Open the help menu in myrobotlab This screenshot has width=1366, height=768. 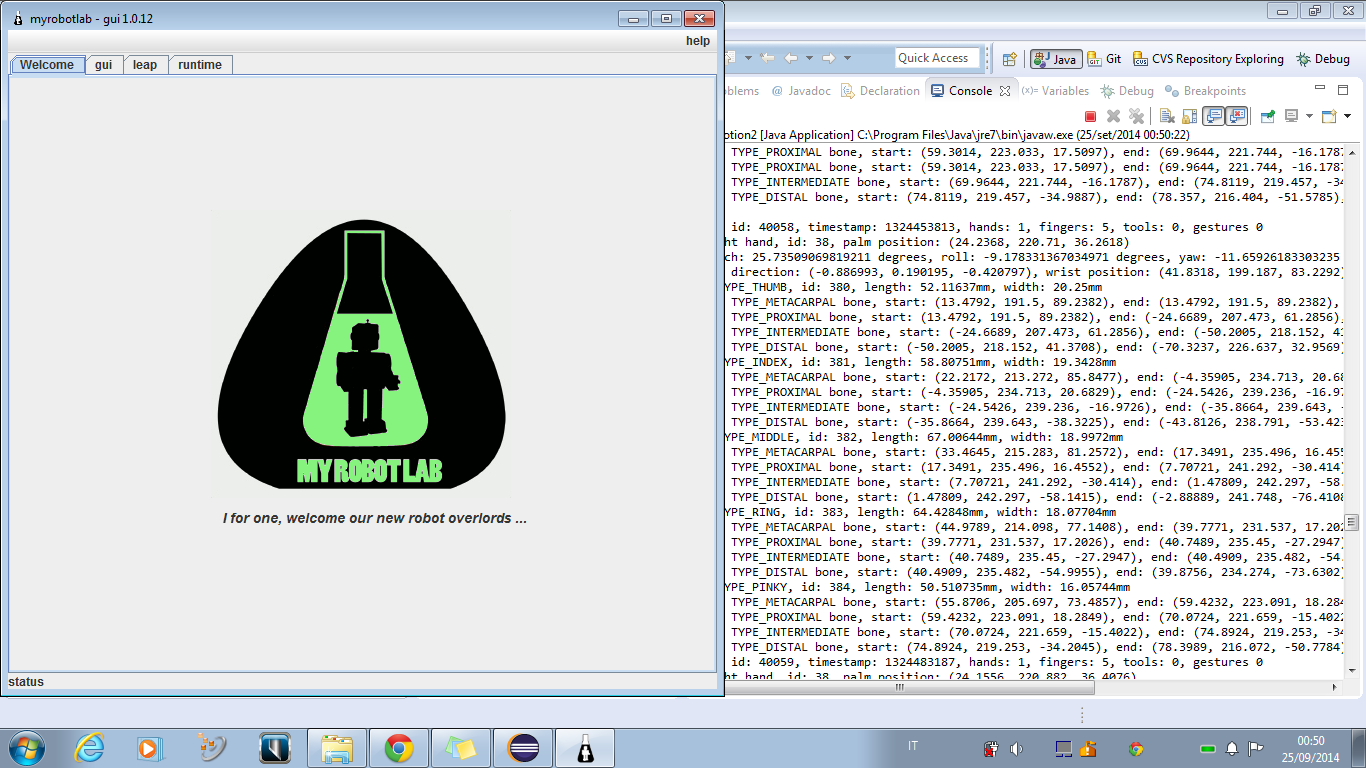[698, 41]
